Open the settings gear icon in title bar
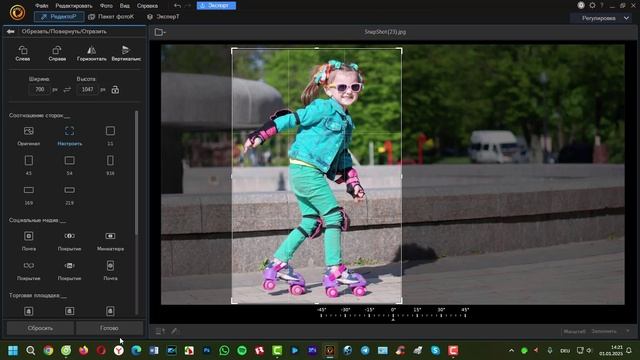Screen dimensions: 640x360 (592, 5)
